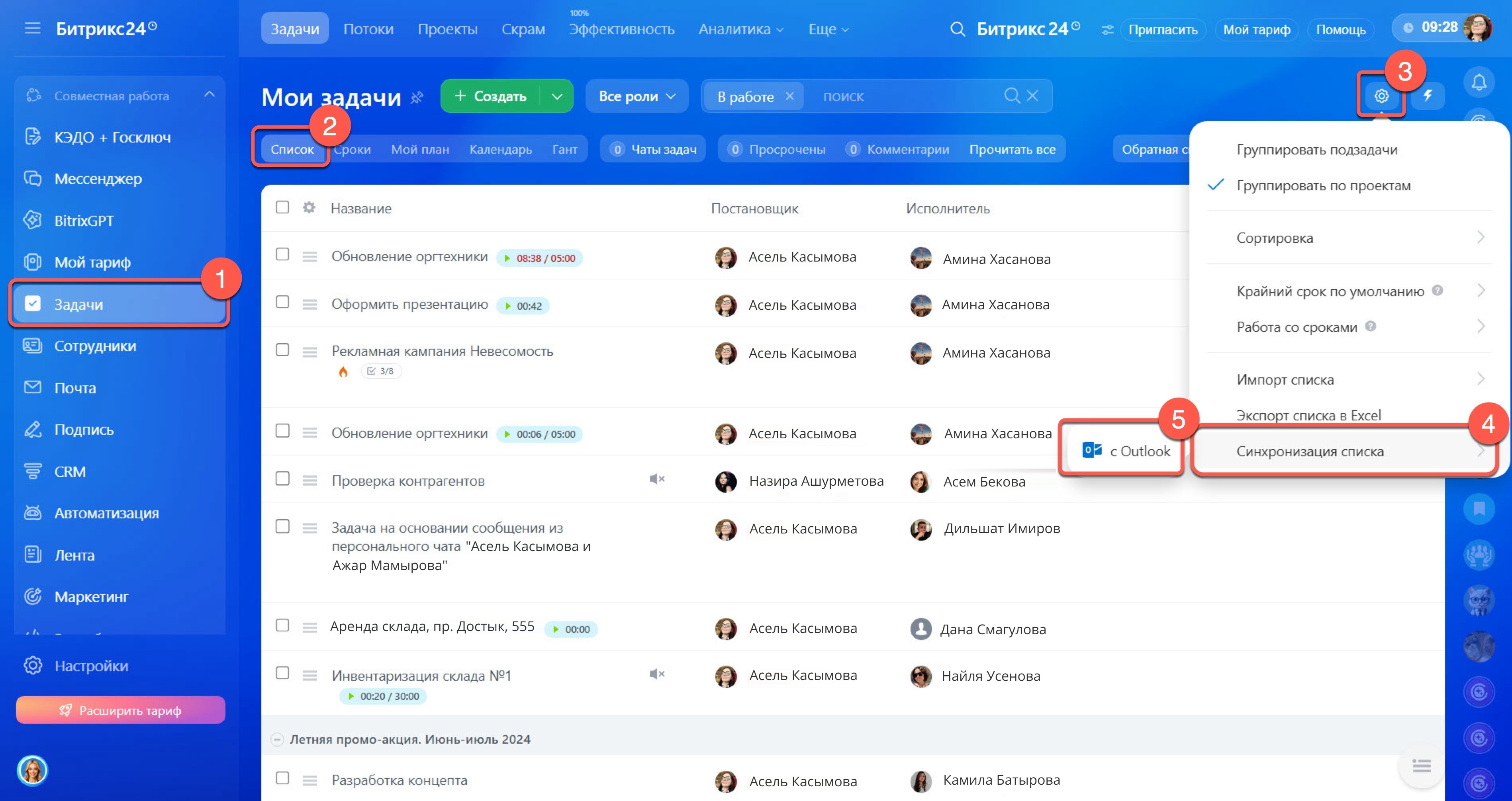
Task: Click the lightning bolt automation icon
Action: 1428,96
